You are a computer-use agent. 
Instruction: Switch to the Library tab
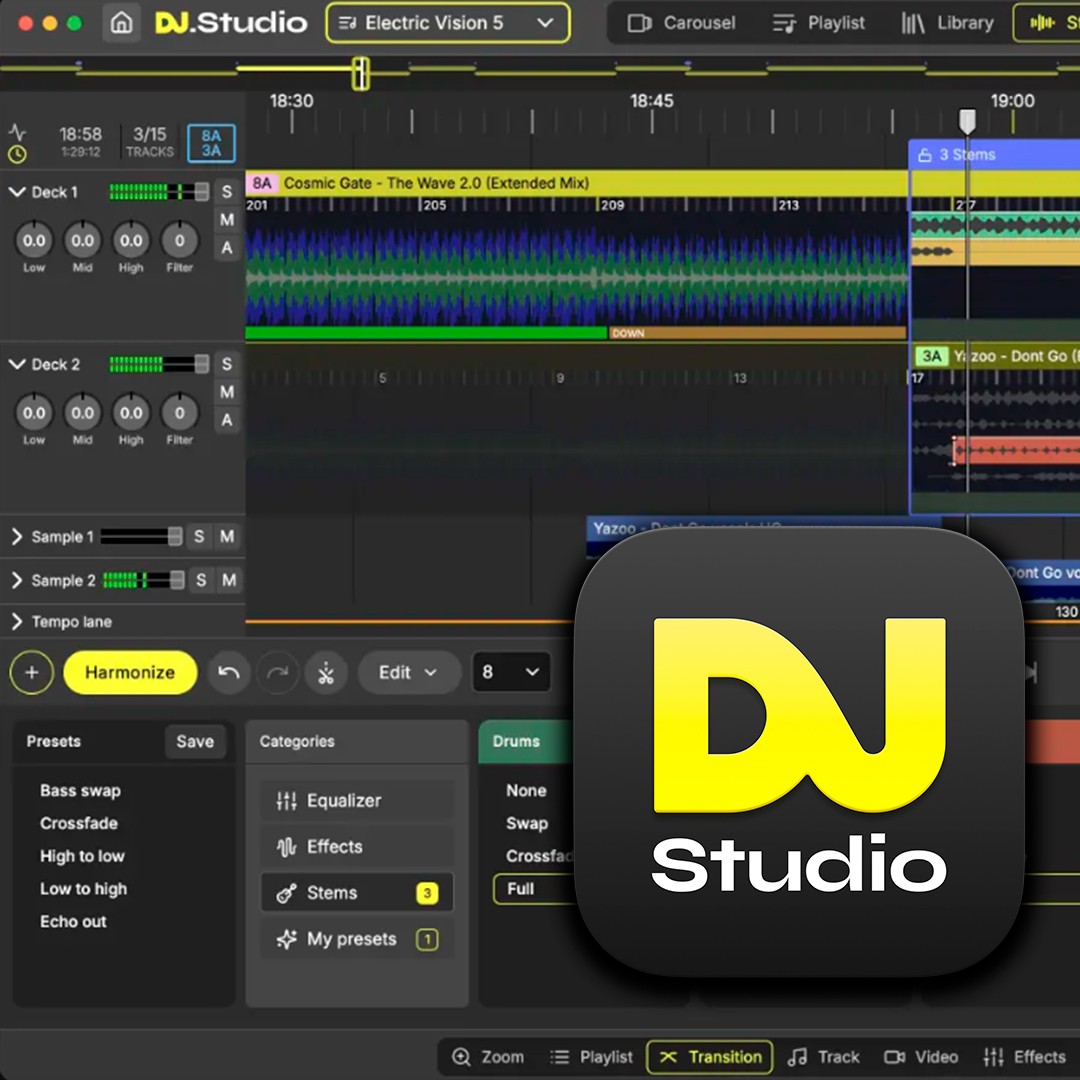click(947, 23)
